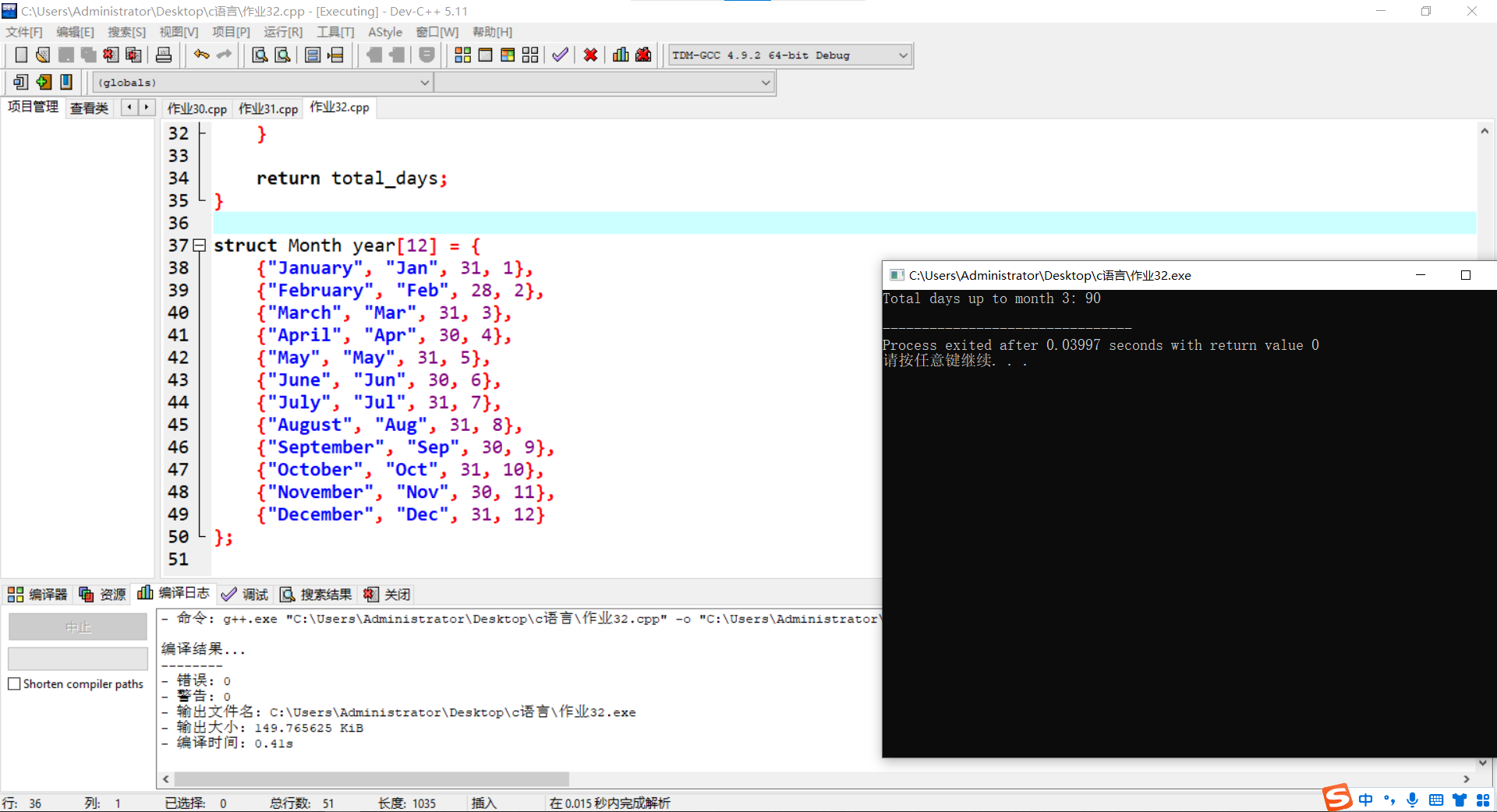Switch to the 作业30.cpp editor tab
This screenshot has height=812, width=1497.
pyautogui.click(x=196, y=108)
